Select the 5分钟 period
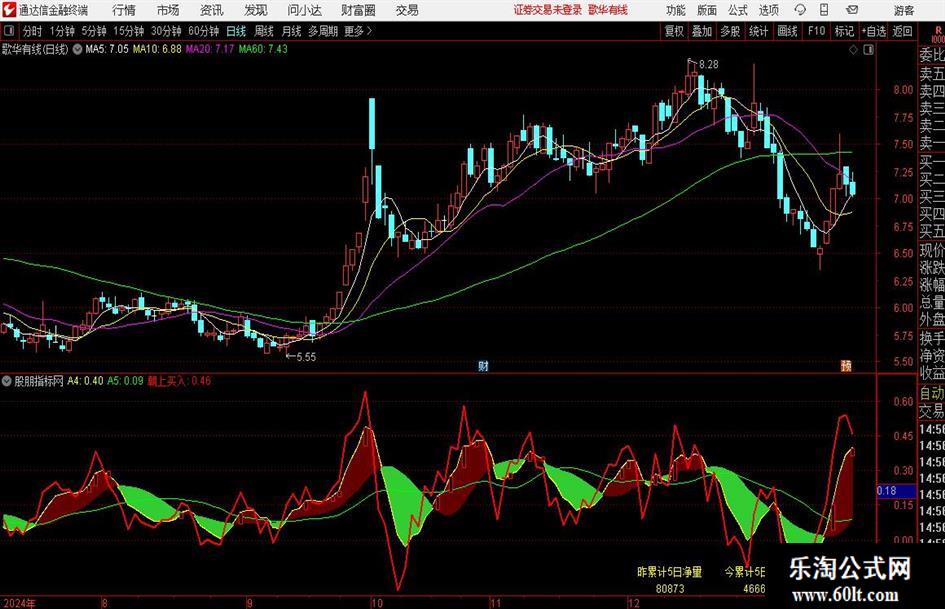Screen dimensions: 945x609 coord(94,31)
